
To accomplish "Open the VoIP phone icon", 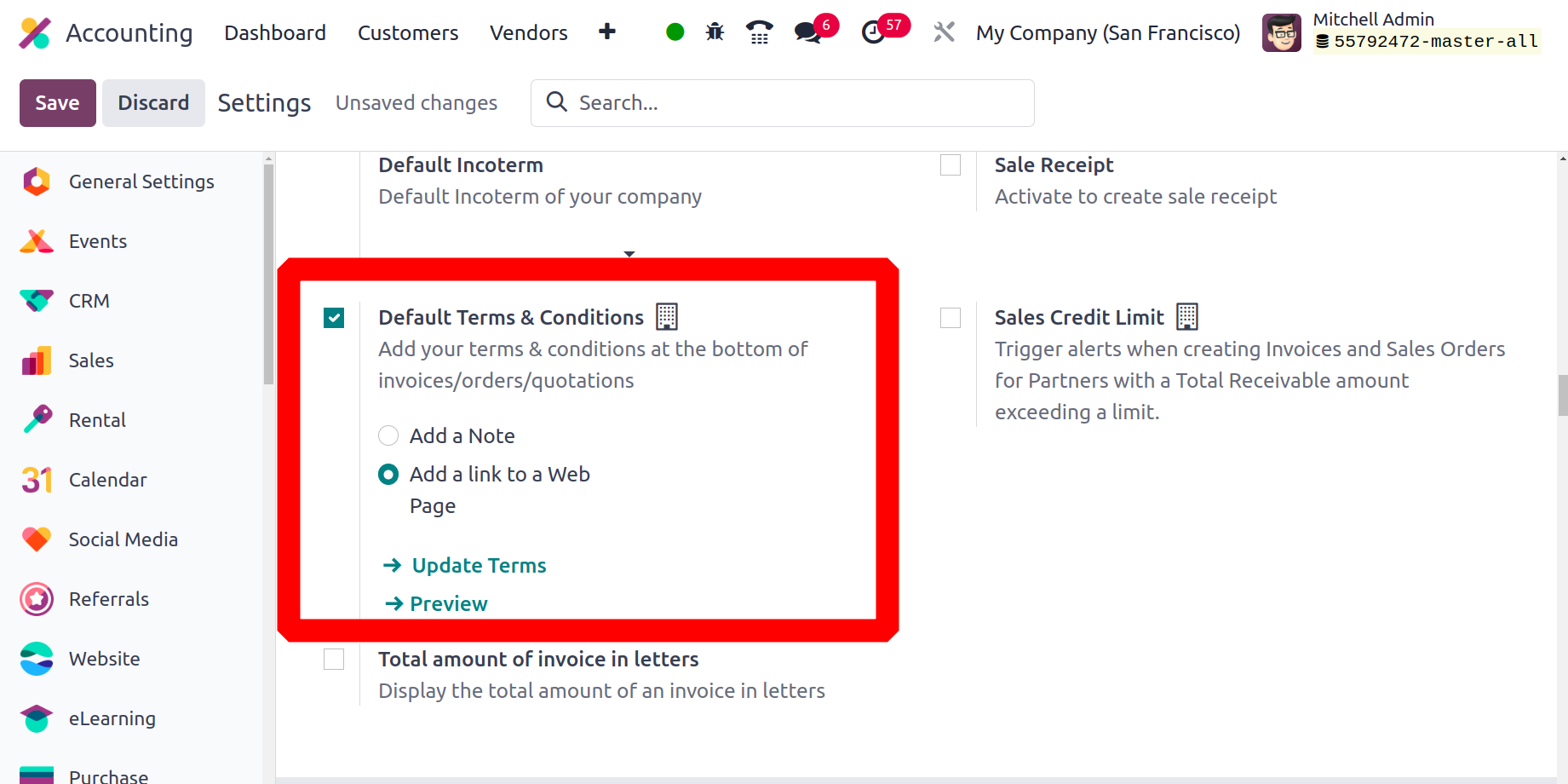I will (x=759, y=32).
